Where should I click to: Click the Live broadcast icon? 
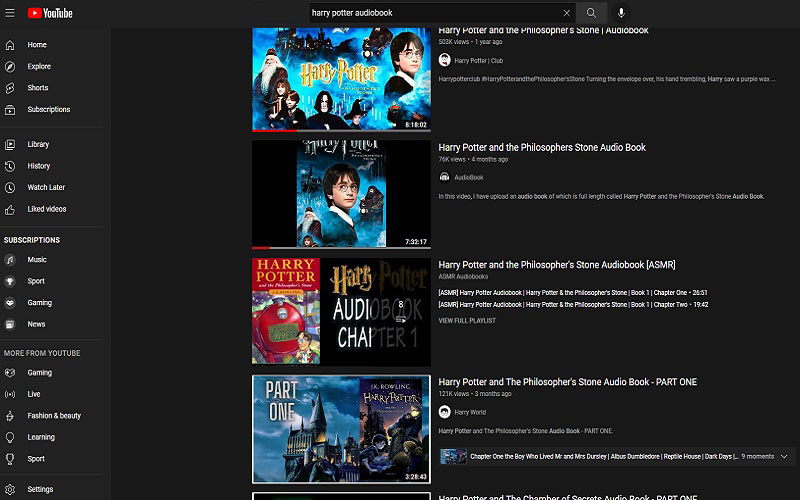10,394
